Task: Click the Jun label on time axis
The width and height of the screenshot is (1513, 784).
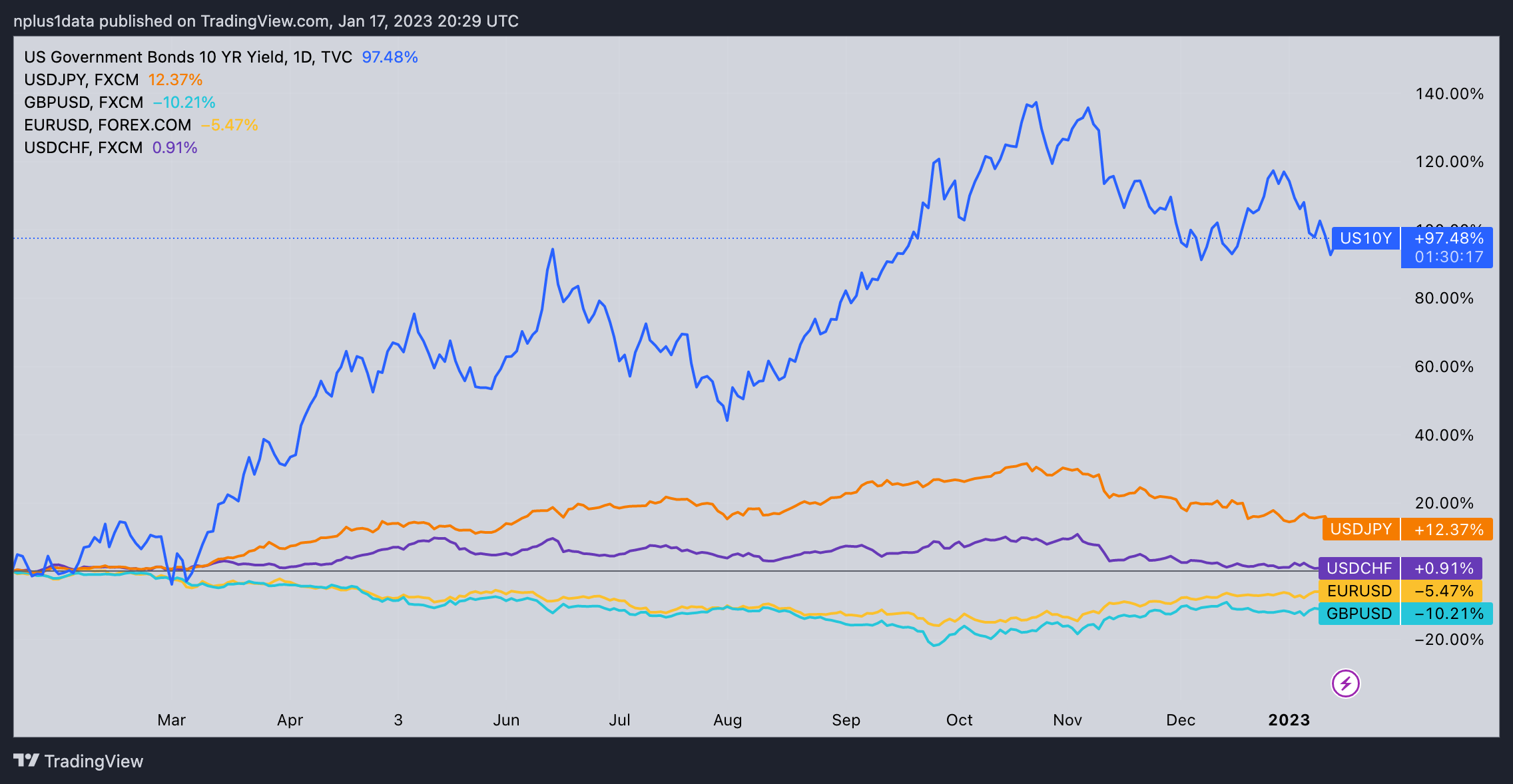Action: tap(506, 720)
